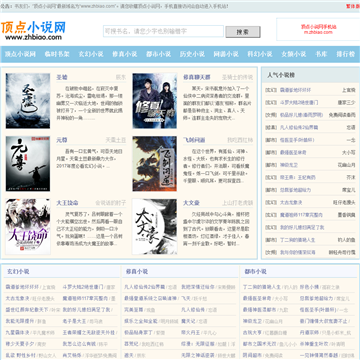
Task: Click the 修真聊天群 title link
Action: (197, 77)
